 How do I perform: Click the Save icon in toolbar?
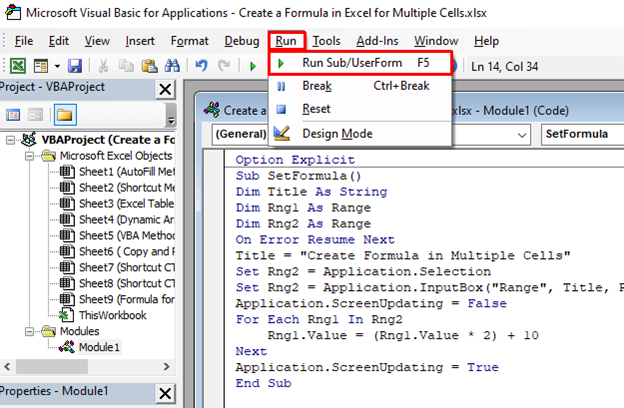click(x=74, y=65)
